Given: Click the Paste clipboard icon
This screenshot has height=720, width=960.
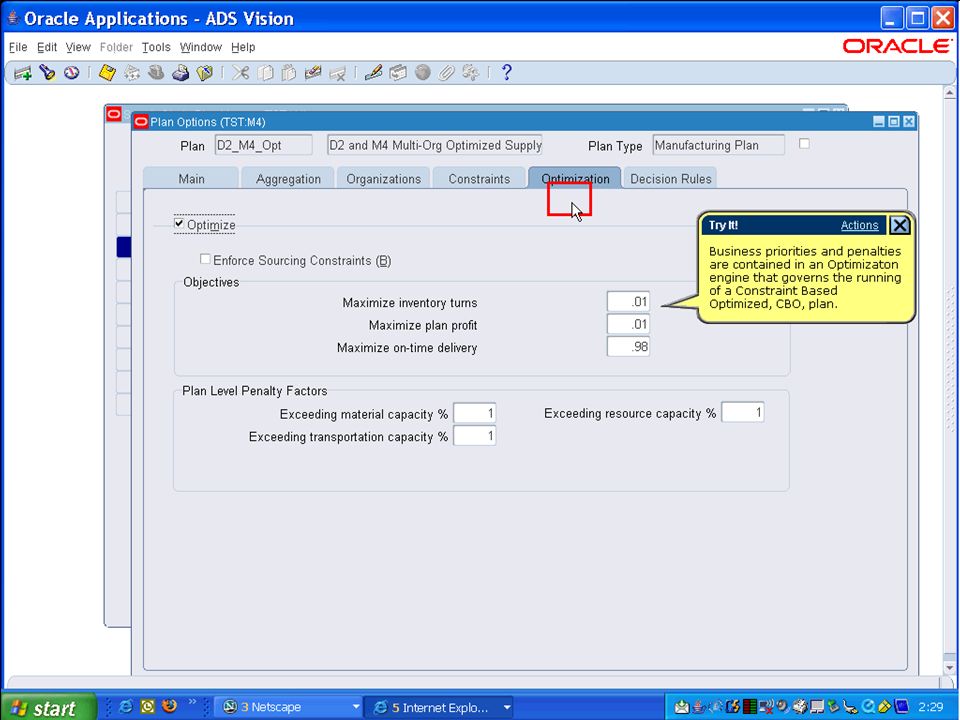Looking at the screenshot, I should (x=288, y=73).
